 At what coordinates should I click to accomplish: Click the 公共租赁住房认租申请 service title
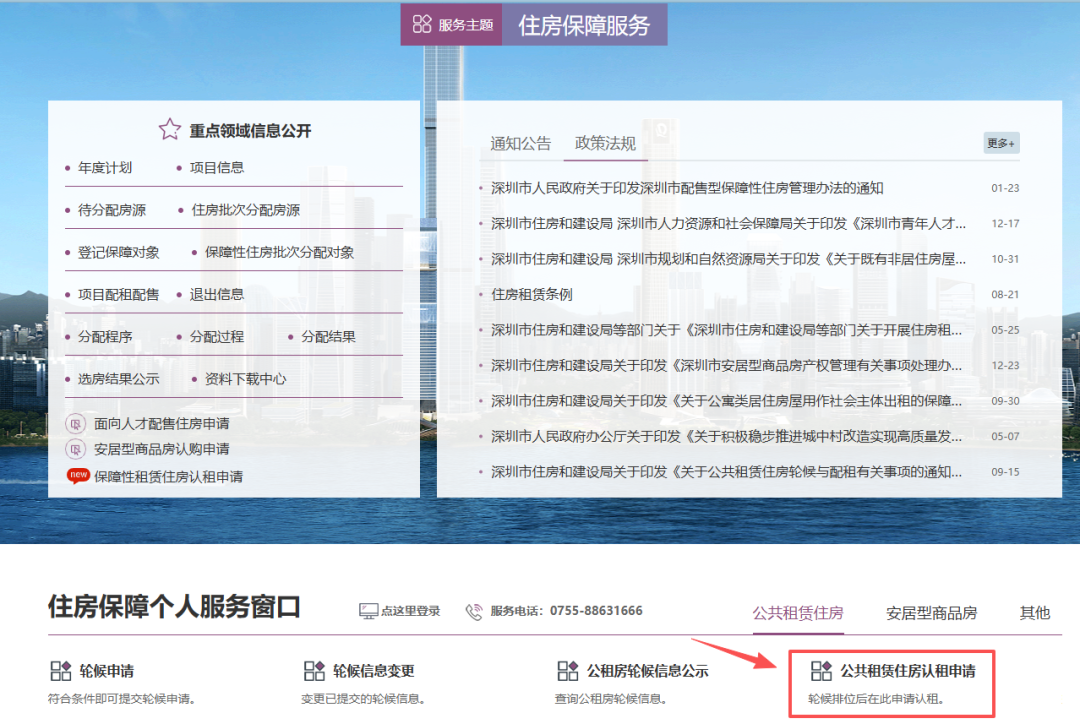click(908, 671)
